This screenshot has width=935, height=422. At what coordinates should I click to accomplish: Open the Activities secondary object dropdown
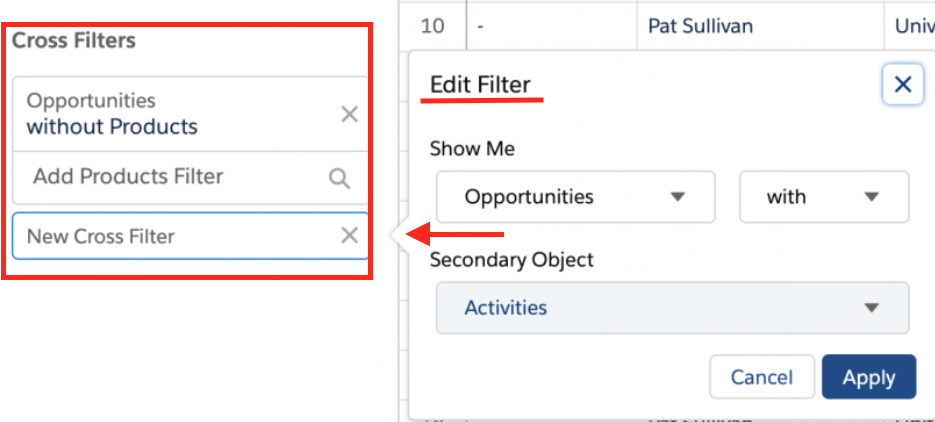pyautogui.click(x=673, y=308)
